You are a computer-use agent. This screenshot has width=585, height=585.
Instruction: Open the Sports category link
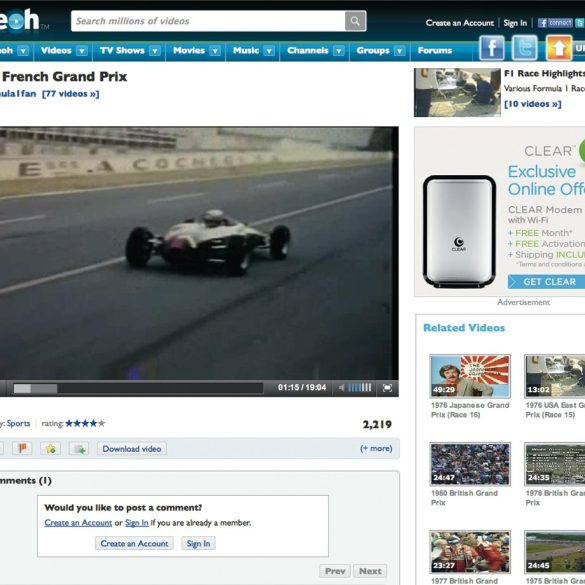pyautogui.click(x=18, y=423)
